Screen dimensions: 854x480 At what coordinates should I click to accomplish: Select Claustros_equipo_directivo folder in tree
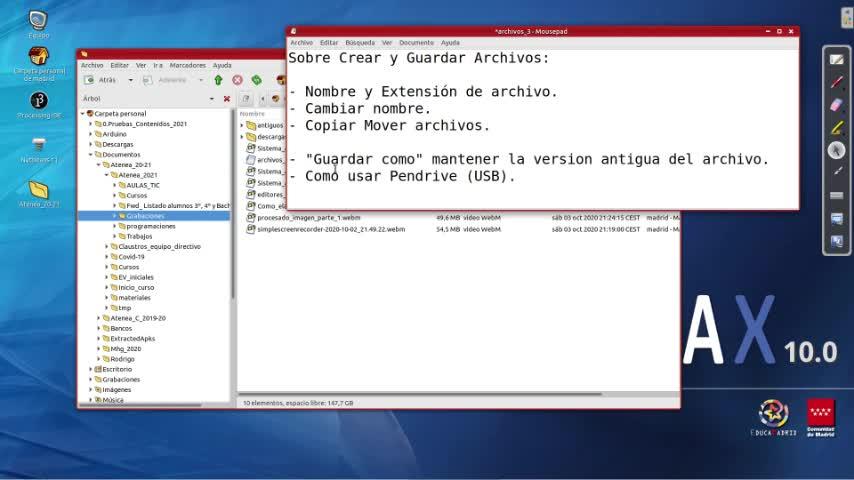pos(159,247)
